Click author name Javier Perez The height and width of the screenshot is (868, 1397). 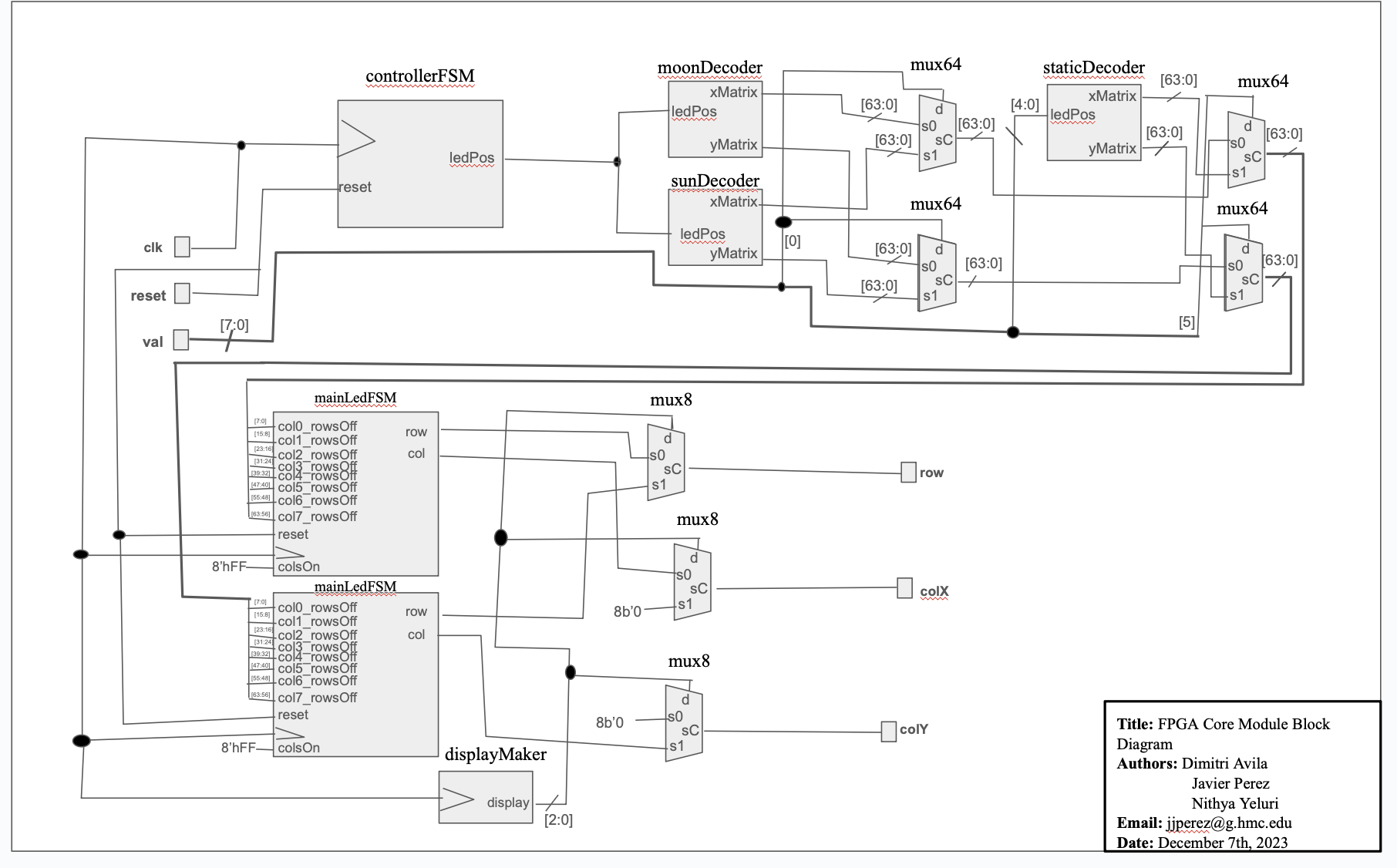point(1230,783)
